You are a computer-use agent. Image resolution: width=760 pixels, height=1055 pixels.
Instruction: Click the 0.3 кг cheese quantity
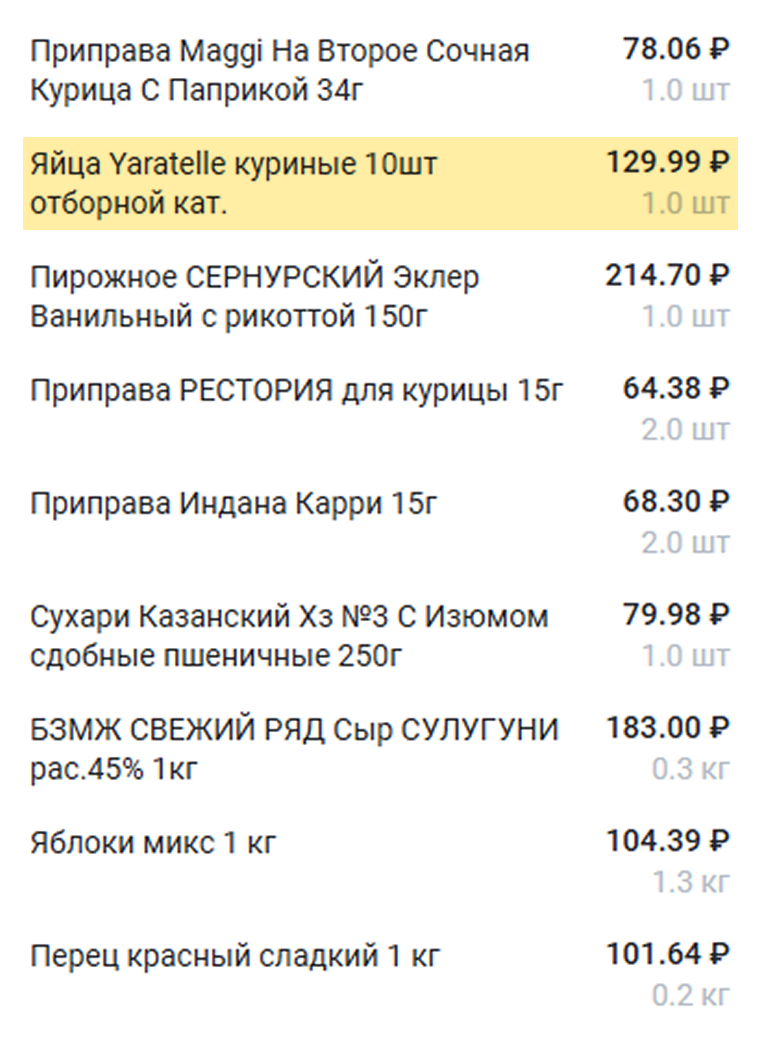coord(691,768)
